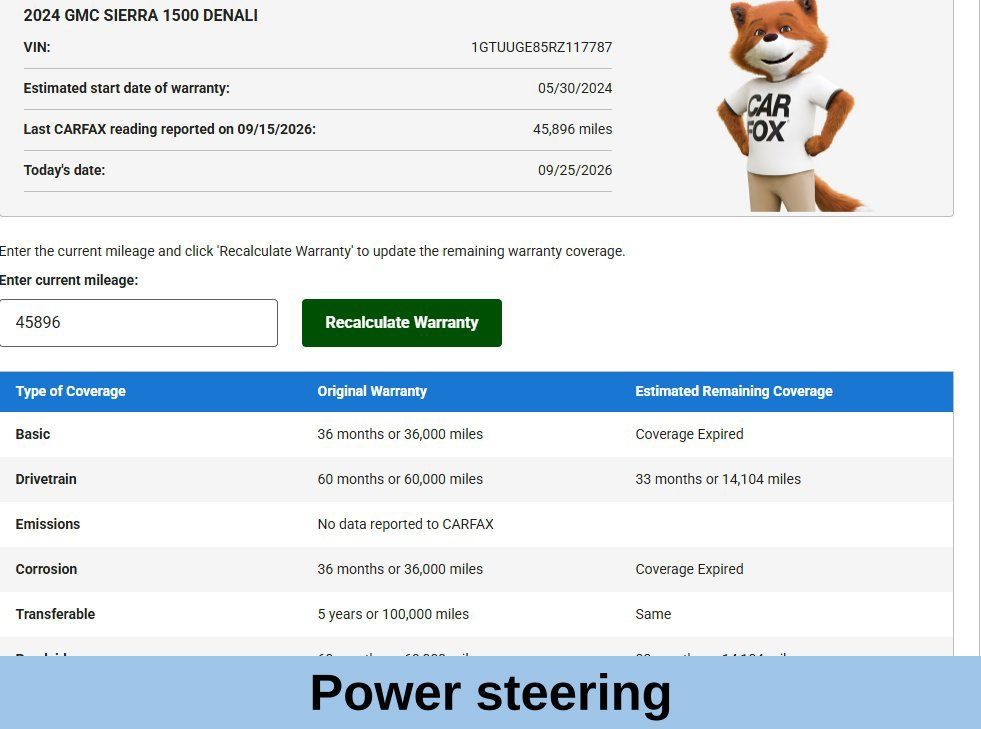981x729 pixels.
Task: Click Corrosion row's 36 months or 36,000 miles
Action: [x=400, y=569]
